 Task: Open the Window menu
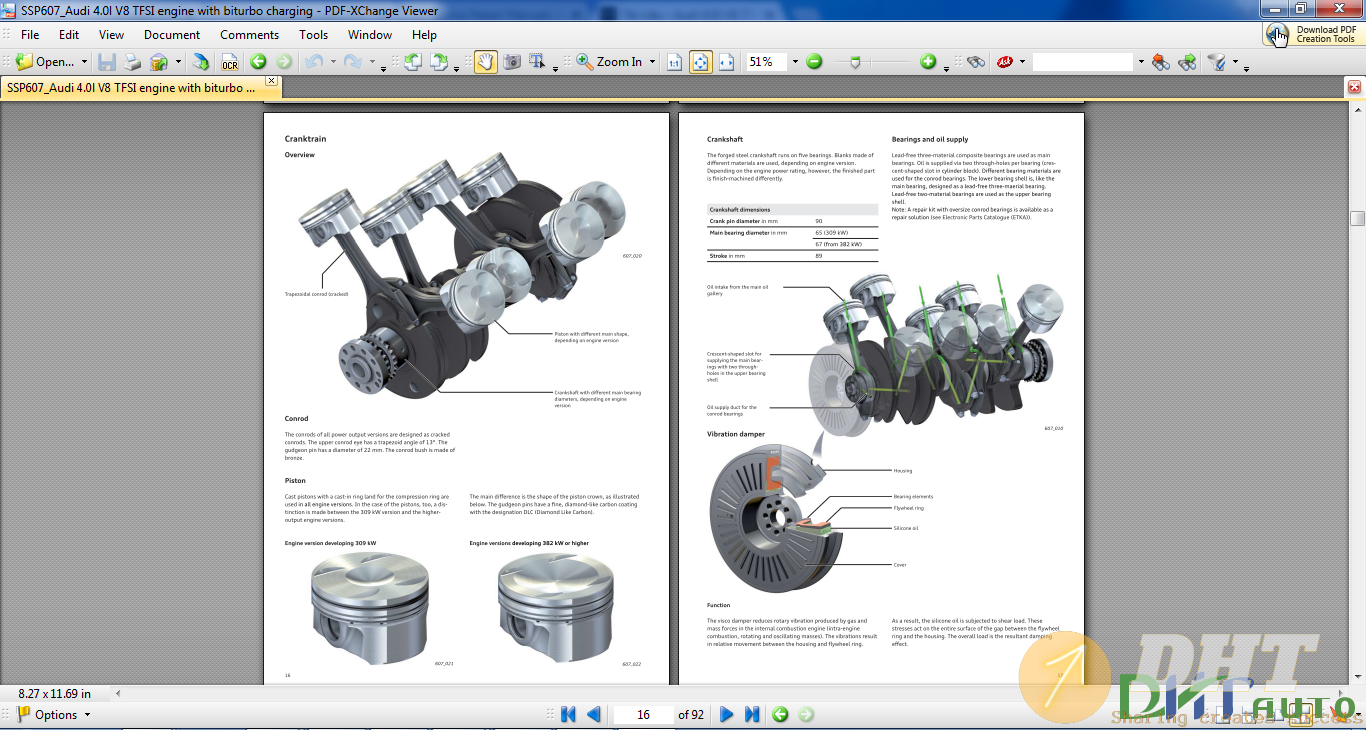[x=370, y=34]
